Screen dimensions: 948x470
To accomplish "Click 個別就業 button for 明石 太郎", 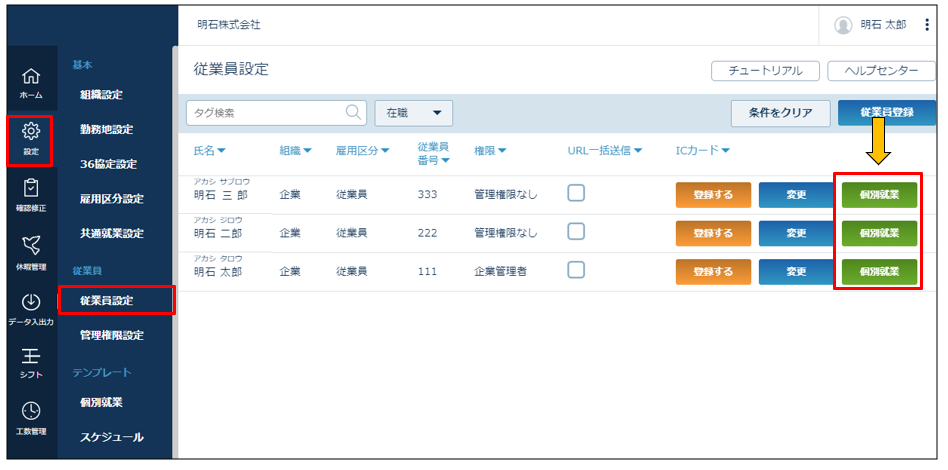I will tap(879, 272).
